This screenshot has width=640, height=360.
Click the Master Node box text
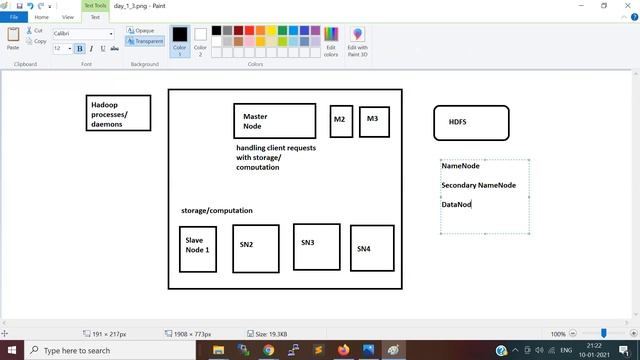click(255, 121)
